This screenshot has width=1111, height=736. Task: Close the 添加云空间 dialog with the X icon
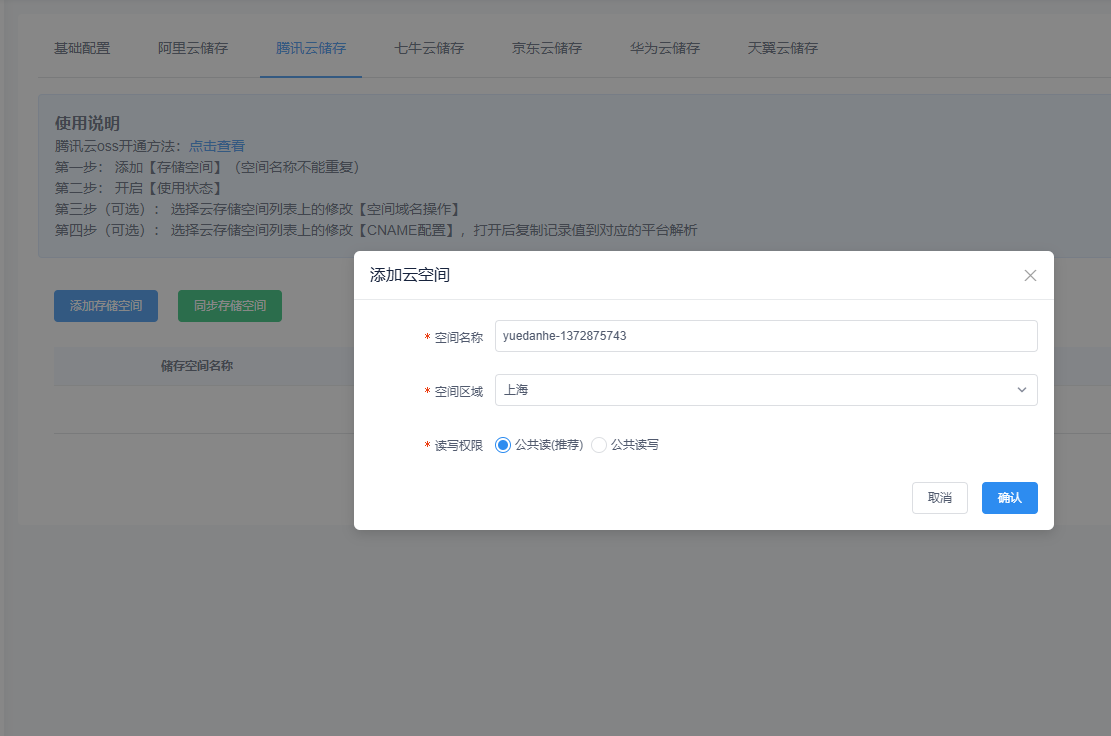1030,275
